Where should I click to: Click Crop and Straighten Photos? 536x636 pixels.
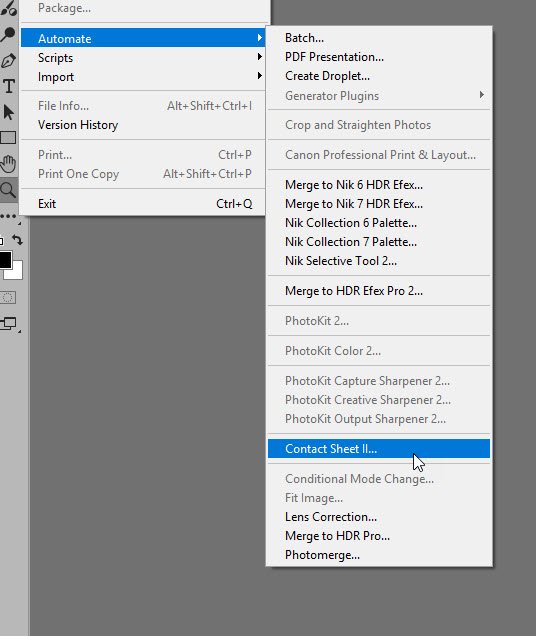379,125
